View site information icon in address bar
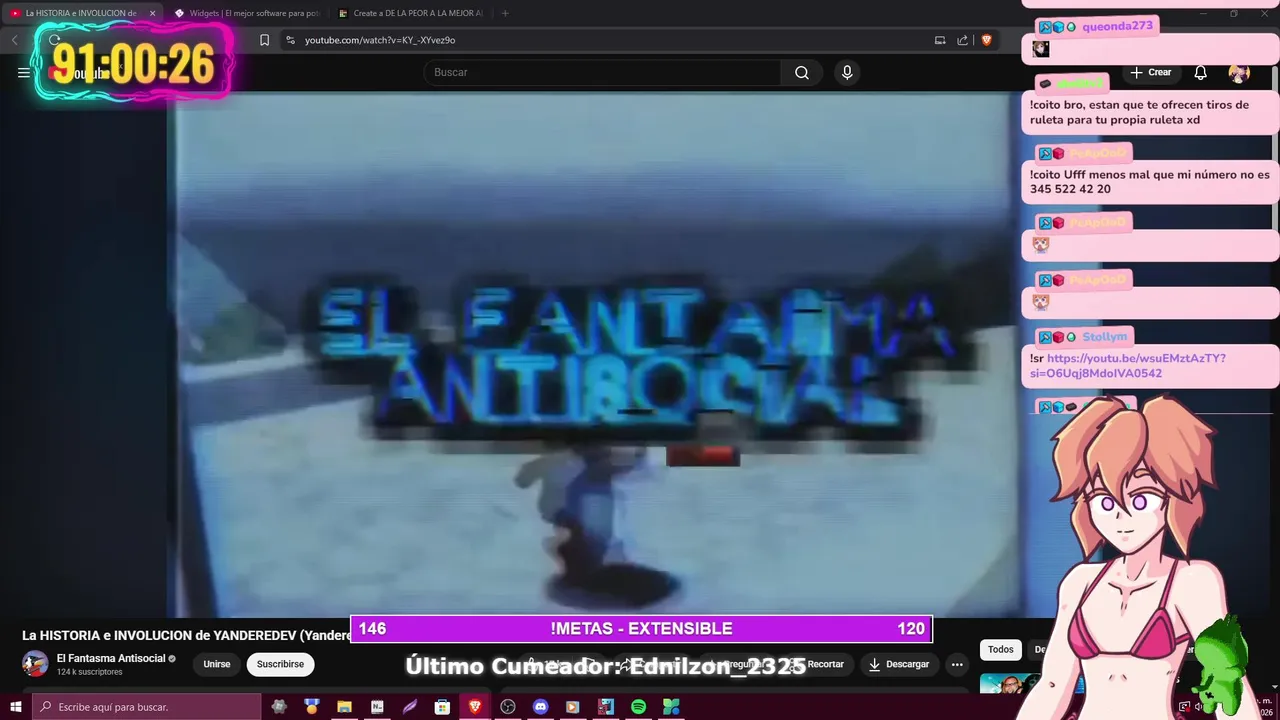This screenshot has height=720, width=1280. pyautogui.click(x=290, y=40)
